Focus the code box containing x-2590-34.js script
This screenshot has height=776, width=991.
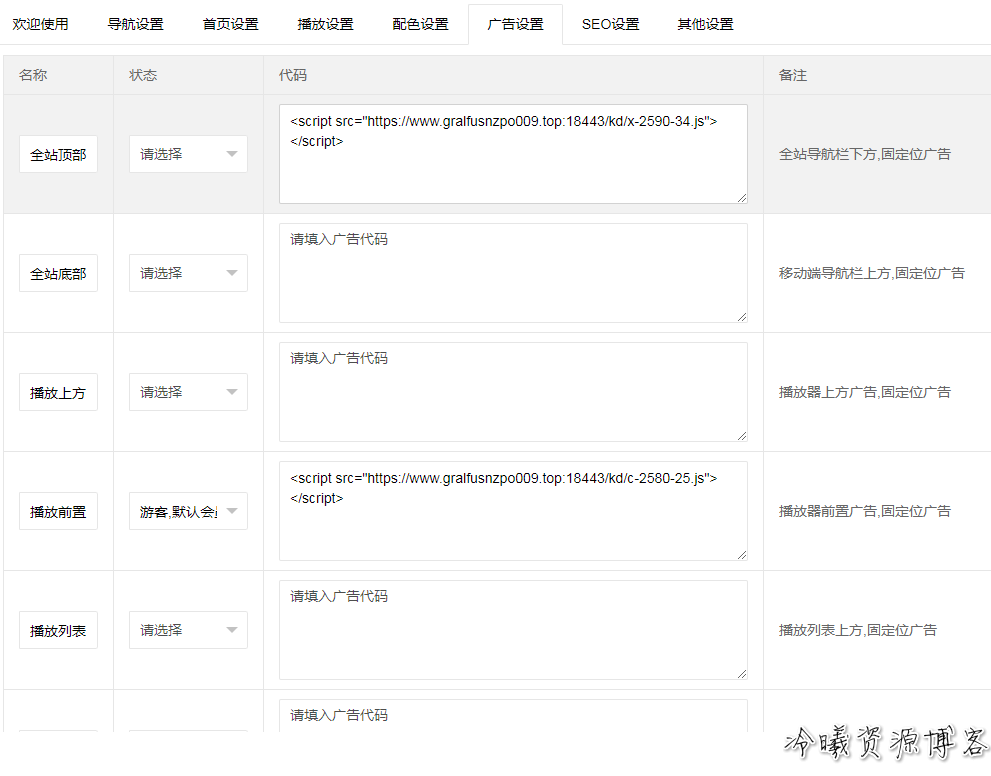point(513,154)
